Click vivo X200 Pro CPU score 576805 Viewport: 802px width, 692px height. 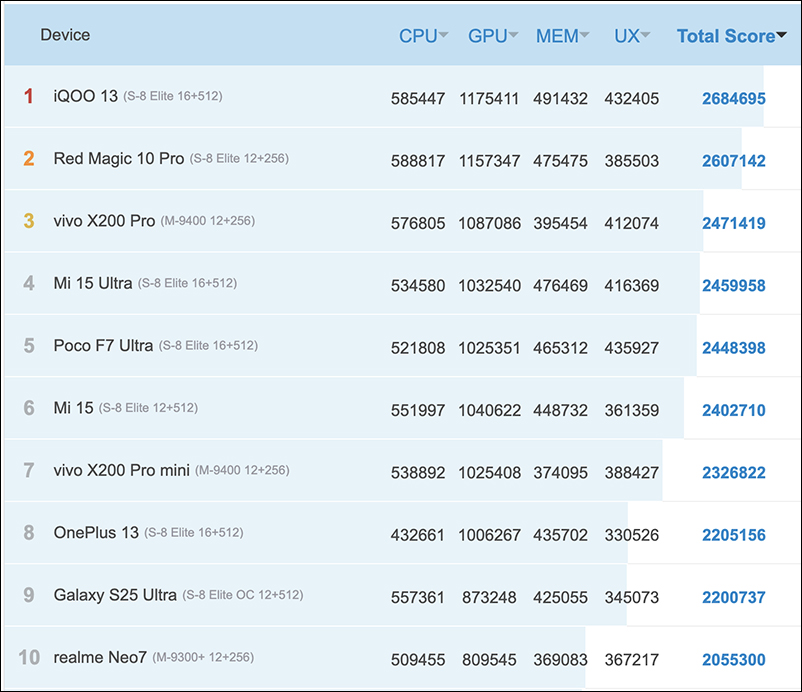point(418,223)
